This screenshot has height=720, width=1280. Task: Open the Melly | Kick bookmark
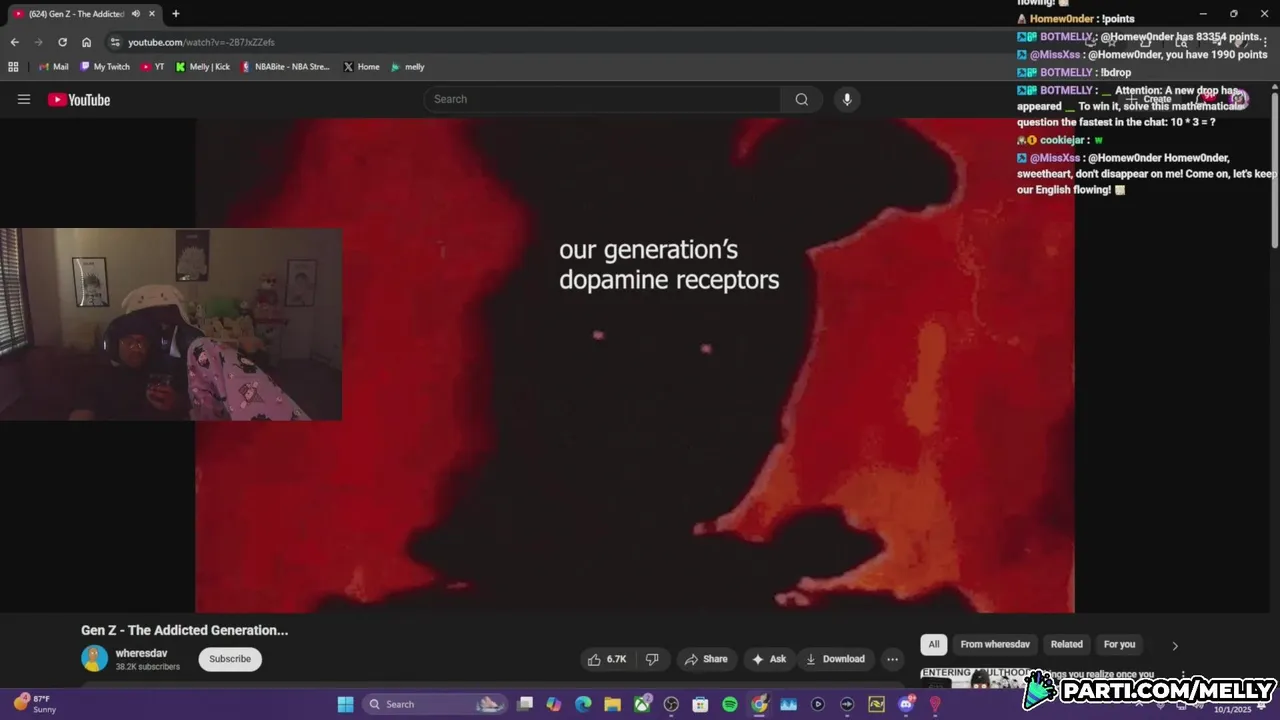(203, 67)
